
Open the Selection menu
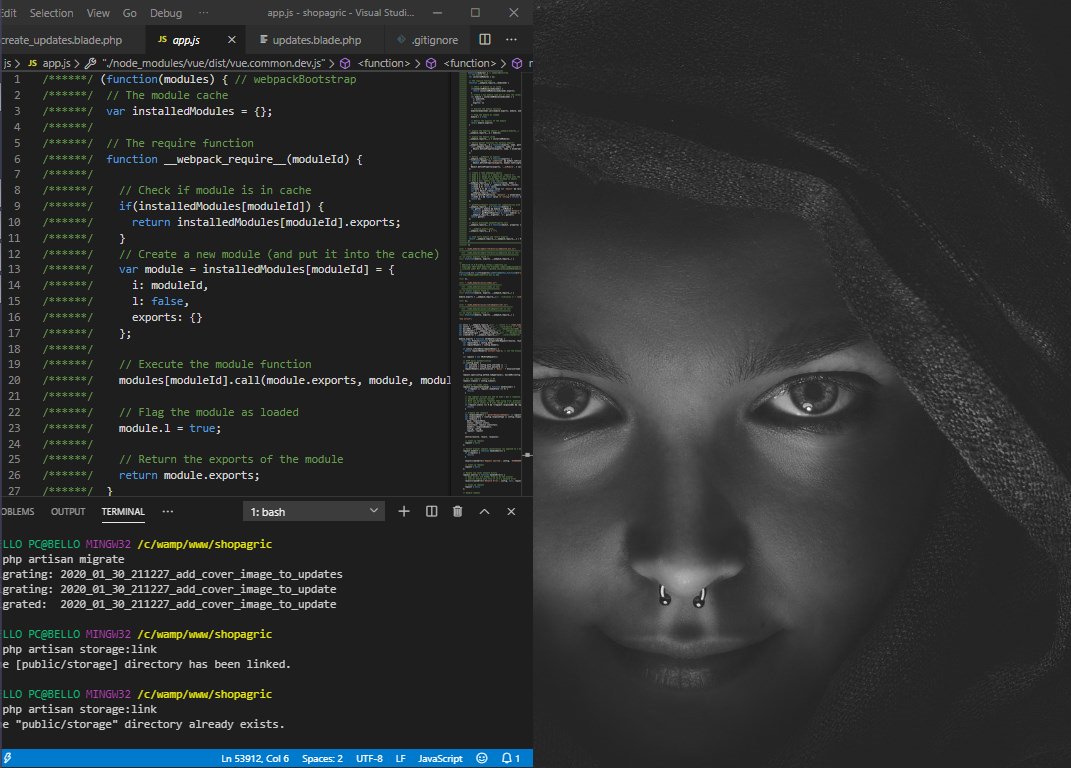point(51,13)
